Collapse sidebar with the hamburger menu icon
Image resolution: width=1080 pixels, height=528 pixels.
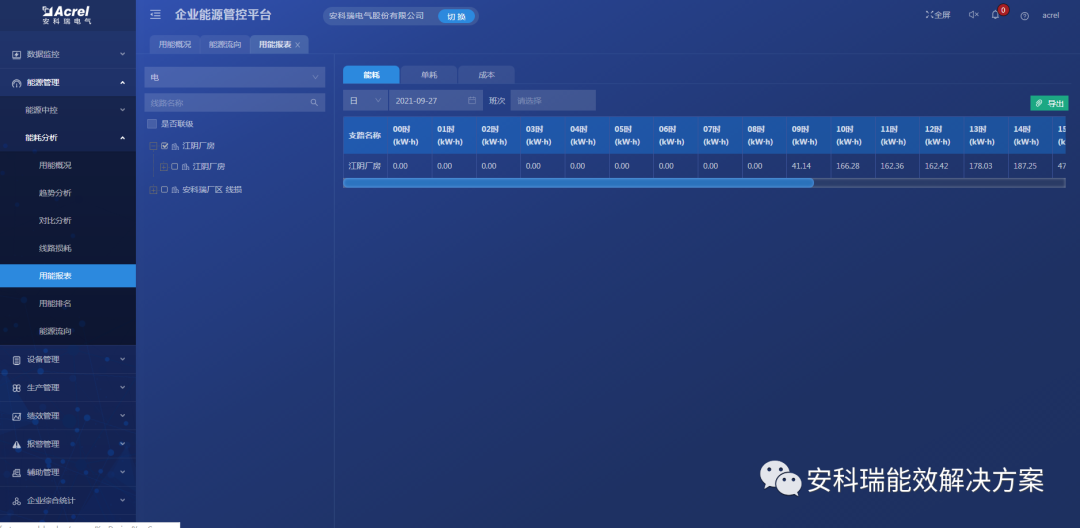pos(155,14)
